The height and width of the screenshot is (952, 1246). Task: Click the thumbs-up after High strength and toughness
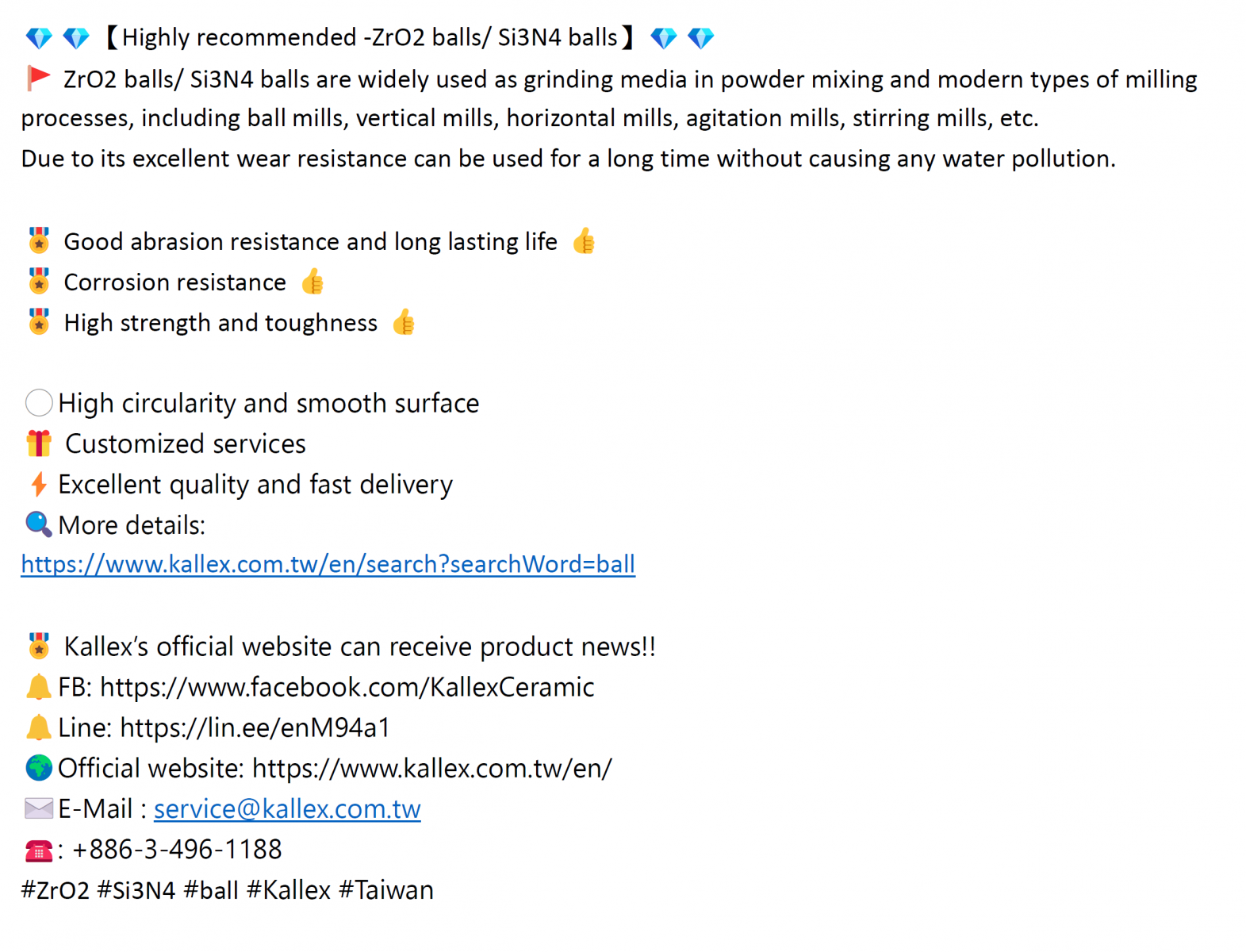click(x=404, y=322)
